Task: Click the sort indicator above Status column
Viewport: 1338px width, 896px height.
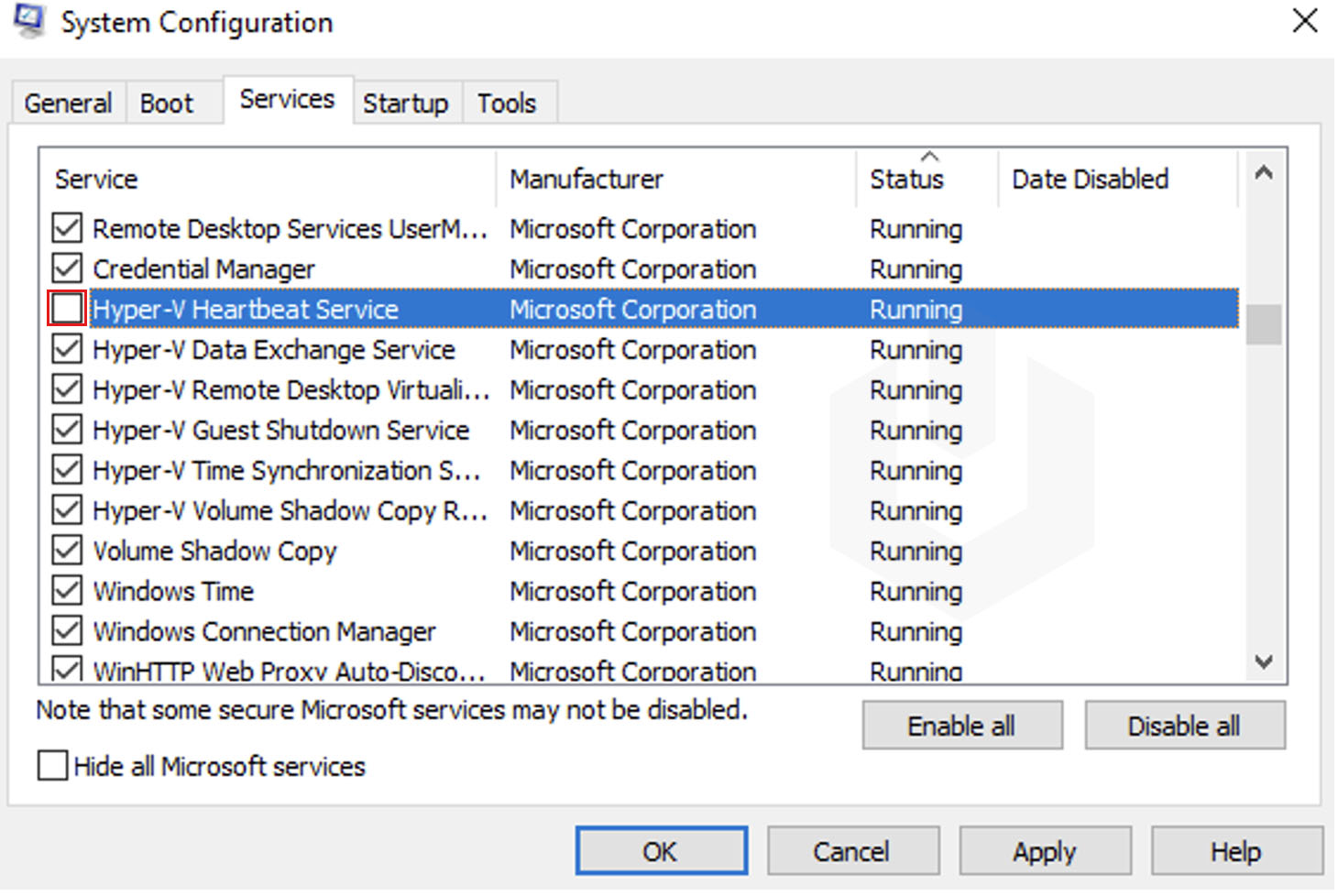Action: tap(929, 154)
